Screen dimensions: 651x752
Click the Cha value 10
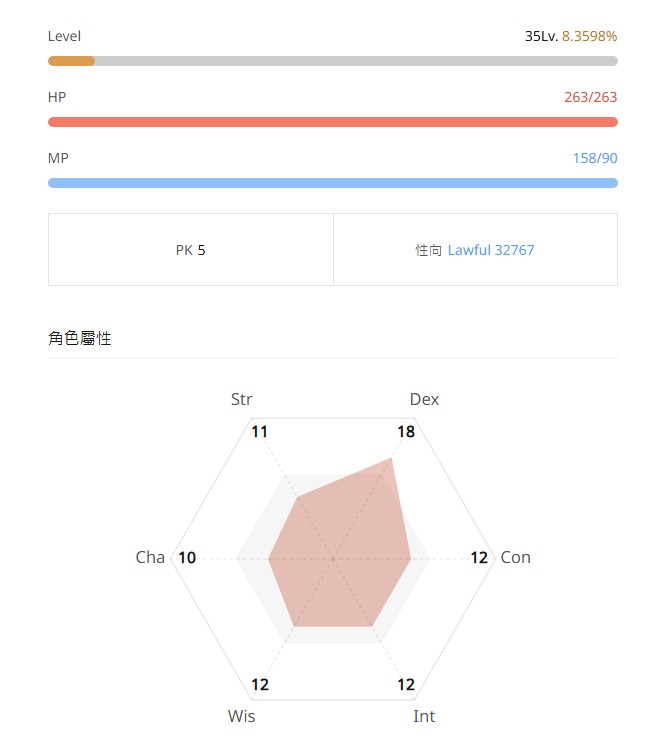187,557
